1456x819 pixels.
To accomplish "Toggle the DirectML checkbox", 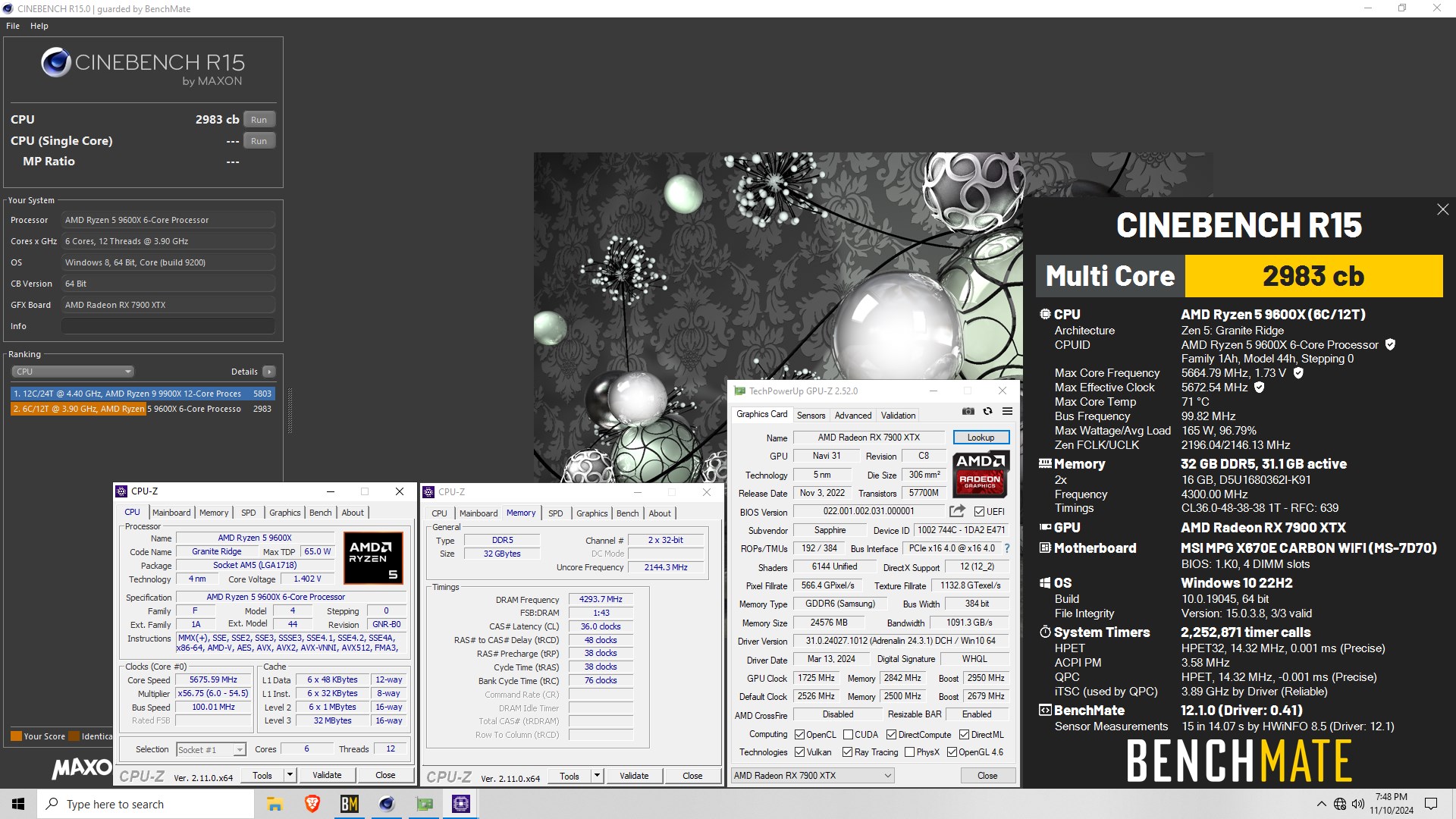I will coord(964,735).
